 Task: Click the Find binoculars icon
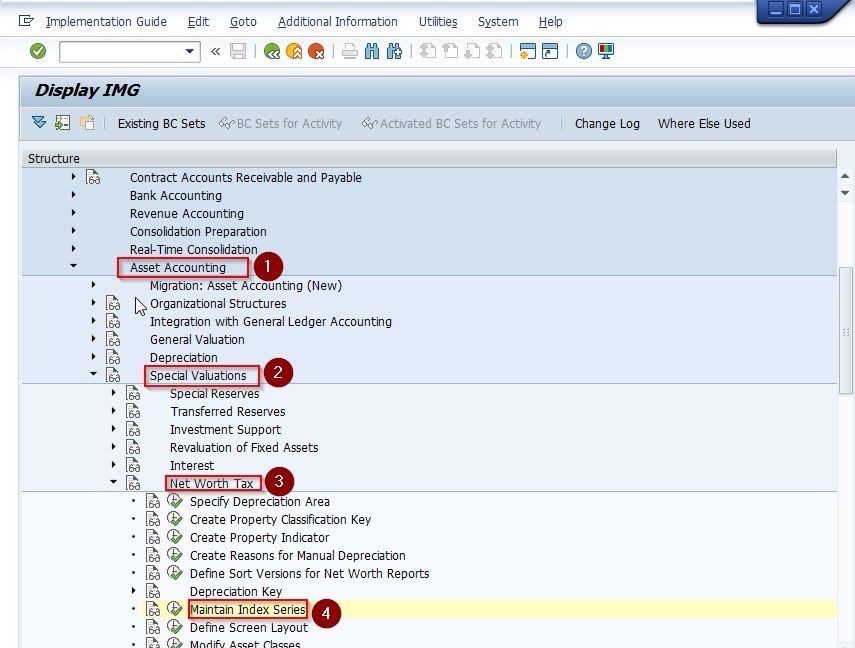coord(372,51)
